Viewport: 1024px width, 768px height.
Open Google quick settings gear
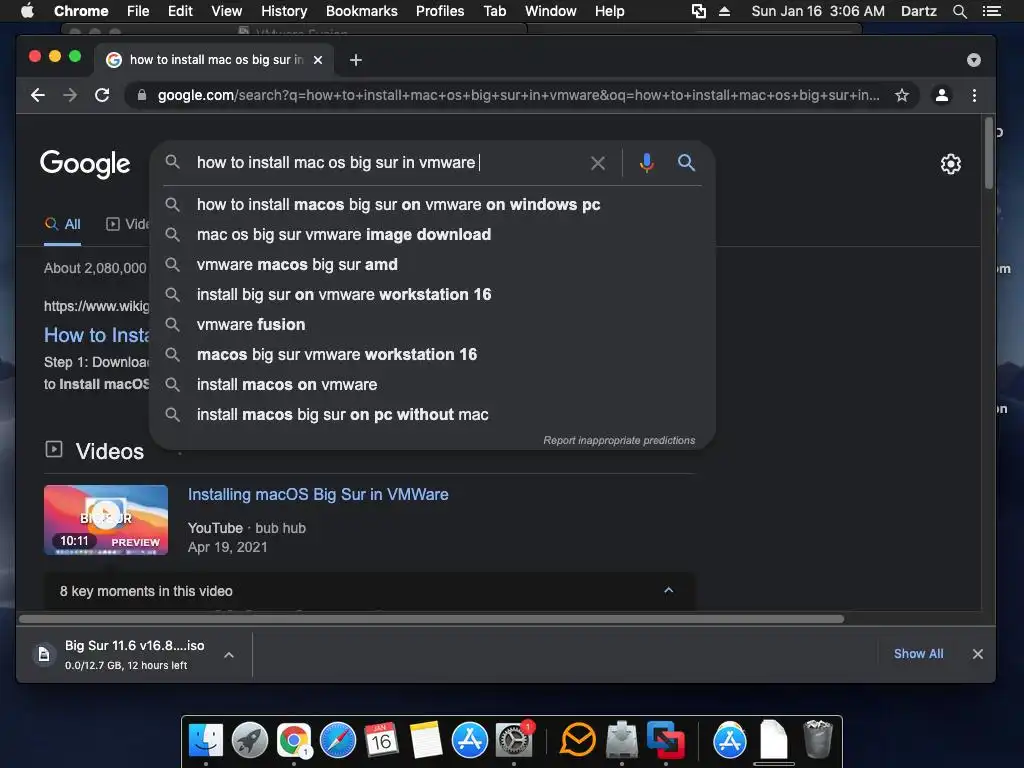pos(951,164)
